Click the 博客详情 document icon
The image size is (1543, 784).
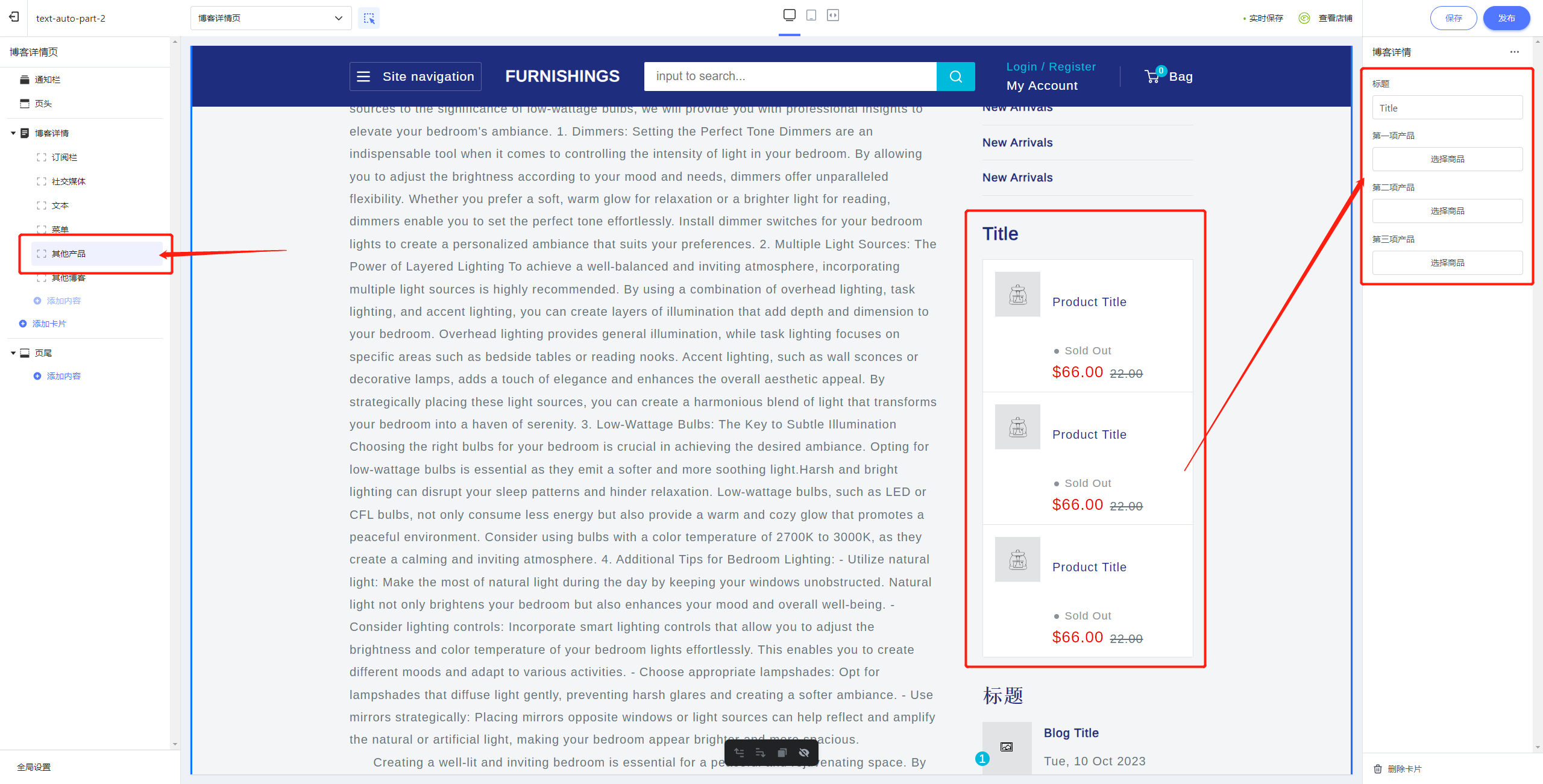[x=25, y=133]
